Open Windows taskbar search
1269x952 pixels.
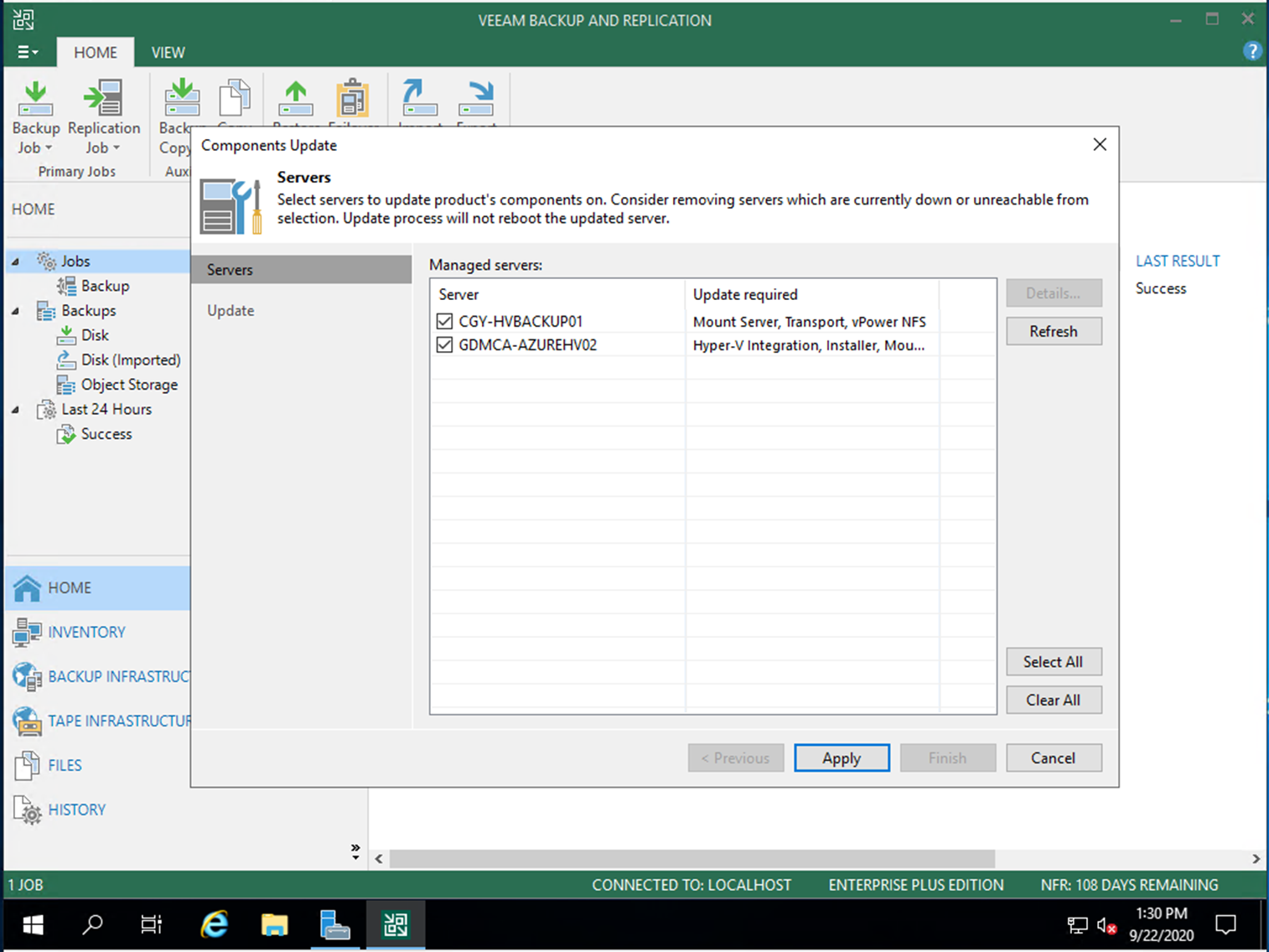pyautogui.click(x=92, y=925)
